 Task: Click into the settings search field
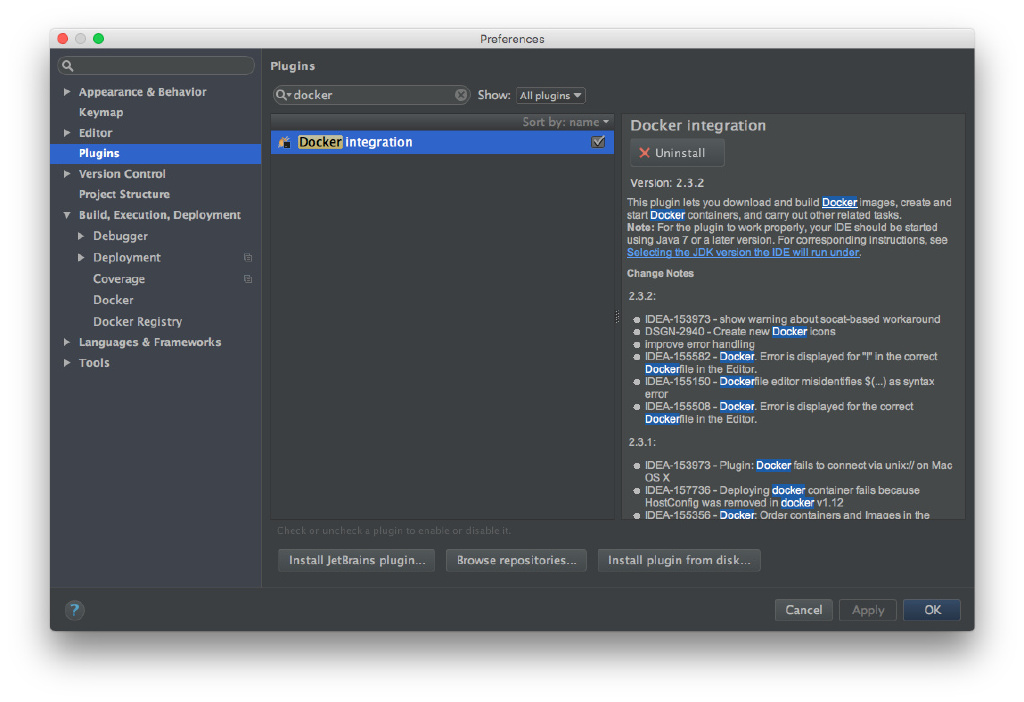(160, 66)
